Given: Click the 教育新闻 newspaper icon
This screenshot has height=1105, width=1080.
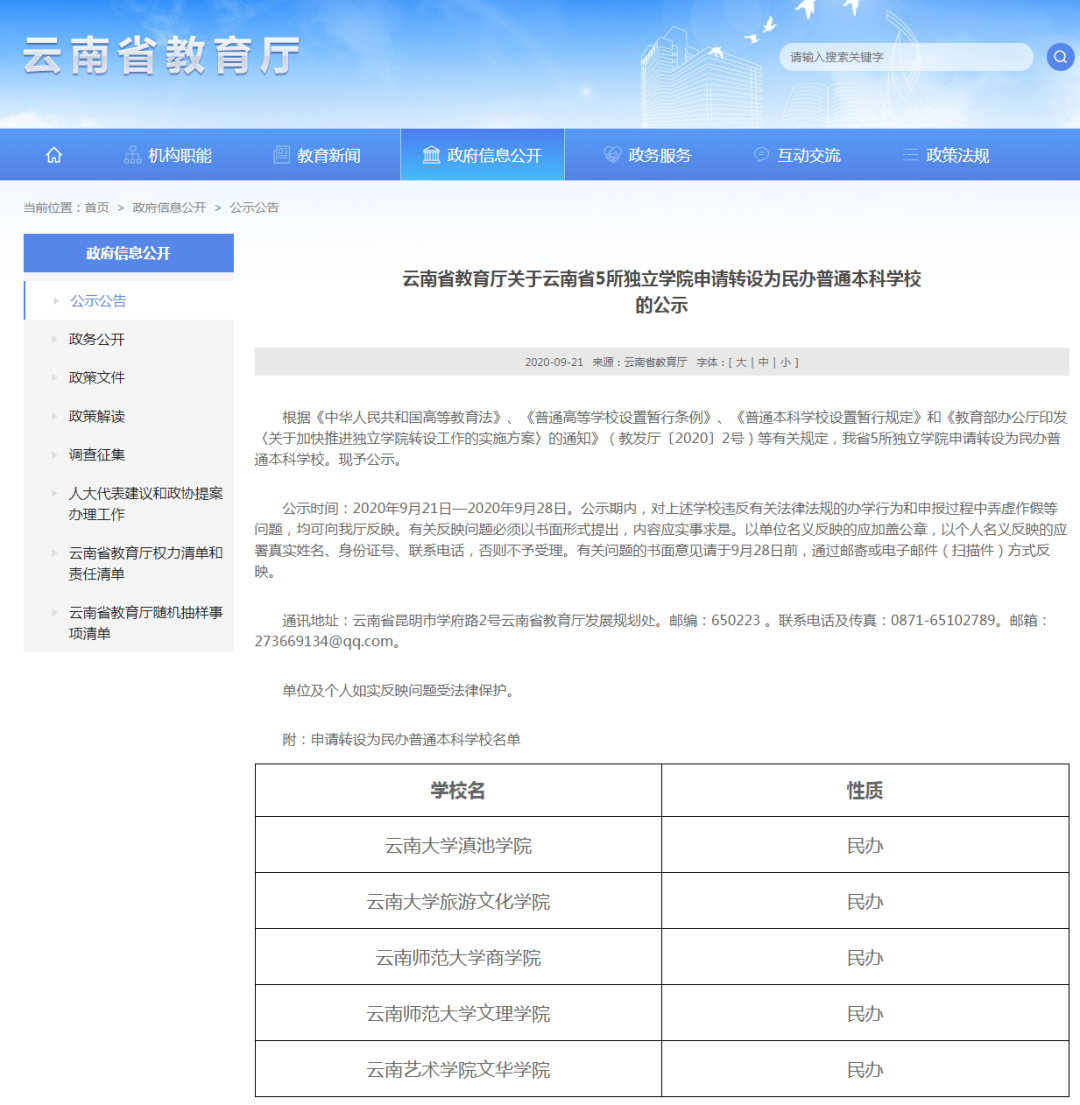Looking at the screenshot, I should 281,155.
